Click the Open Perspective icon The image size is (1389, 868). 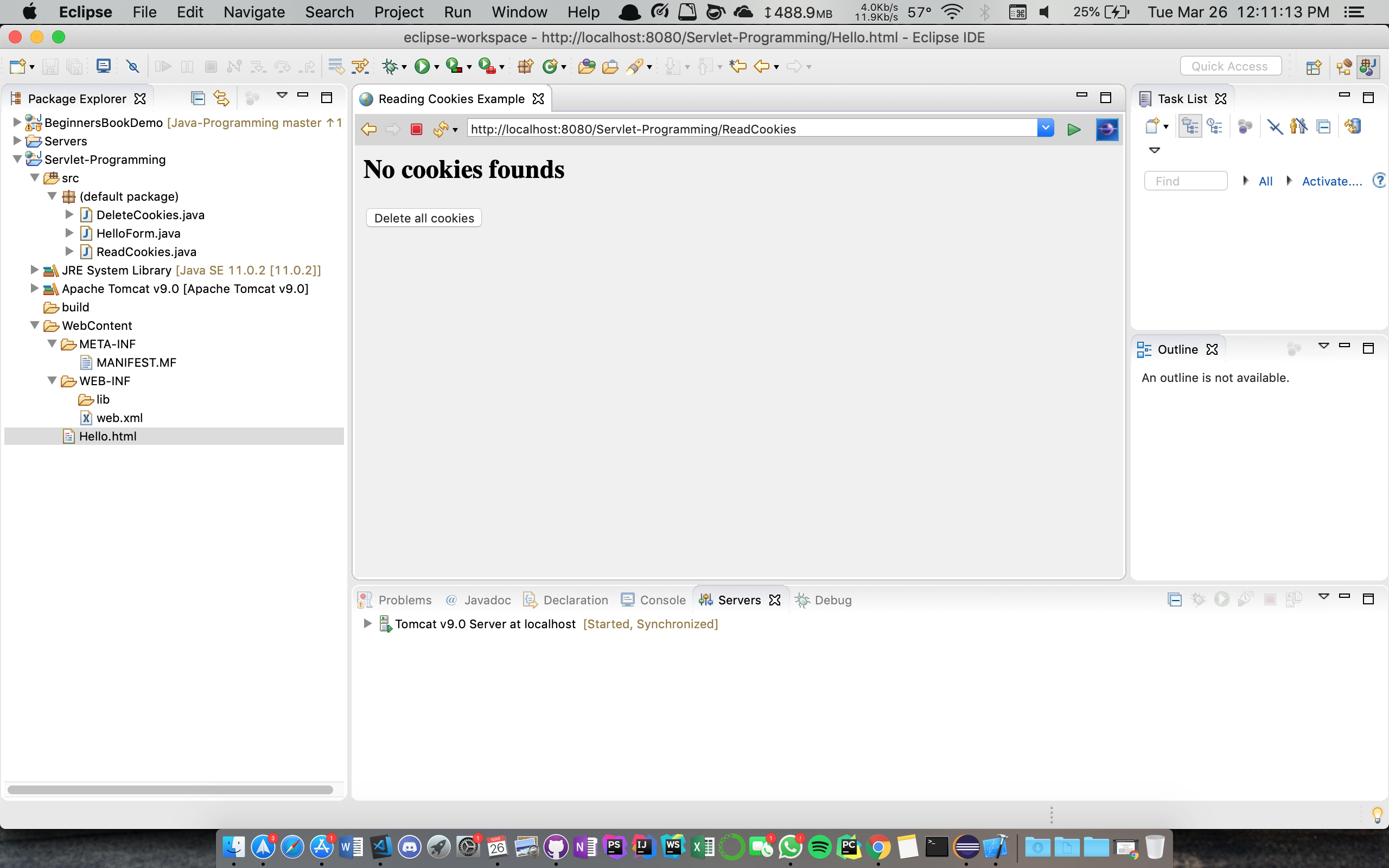(x=1313, y=67)
